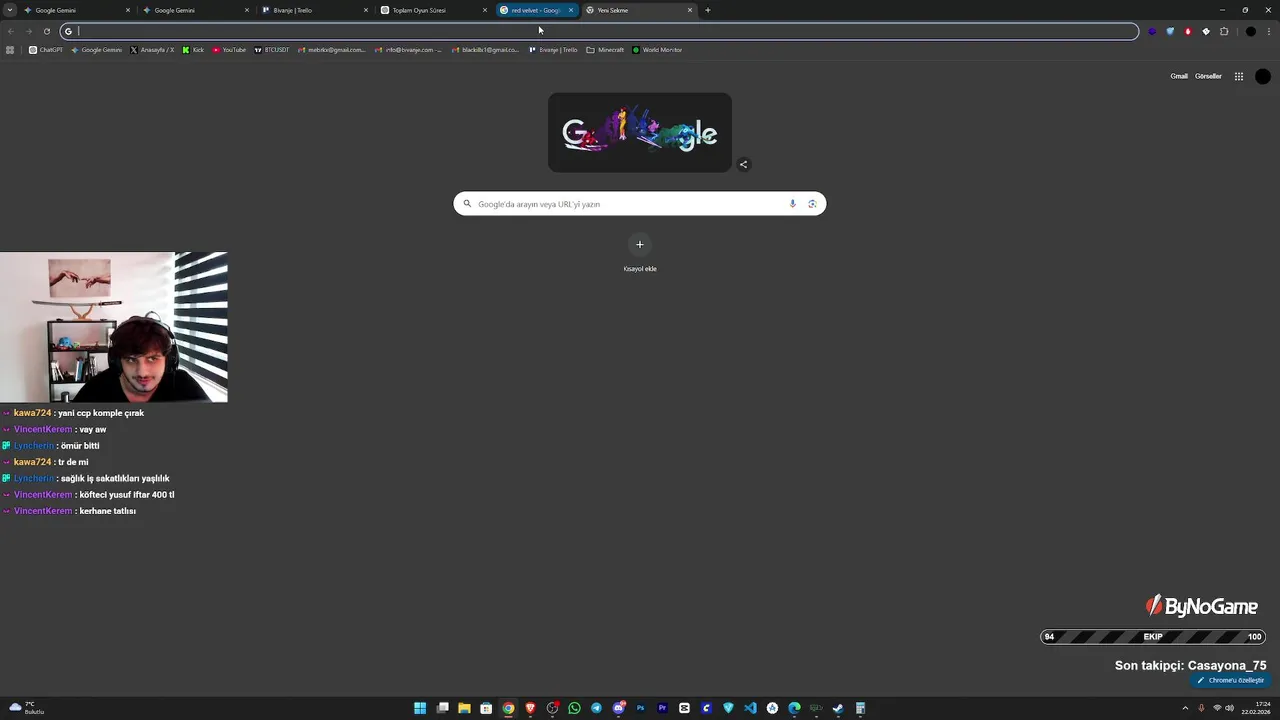Open the weather widget on the taskbar
1280x720 pixels.
pyautogui.click(x=26, y=708)
